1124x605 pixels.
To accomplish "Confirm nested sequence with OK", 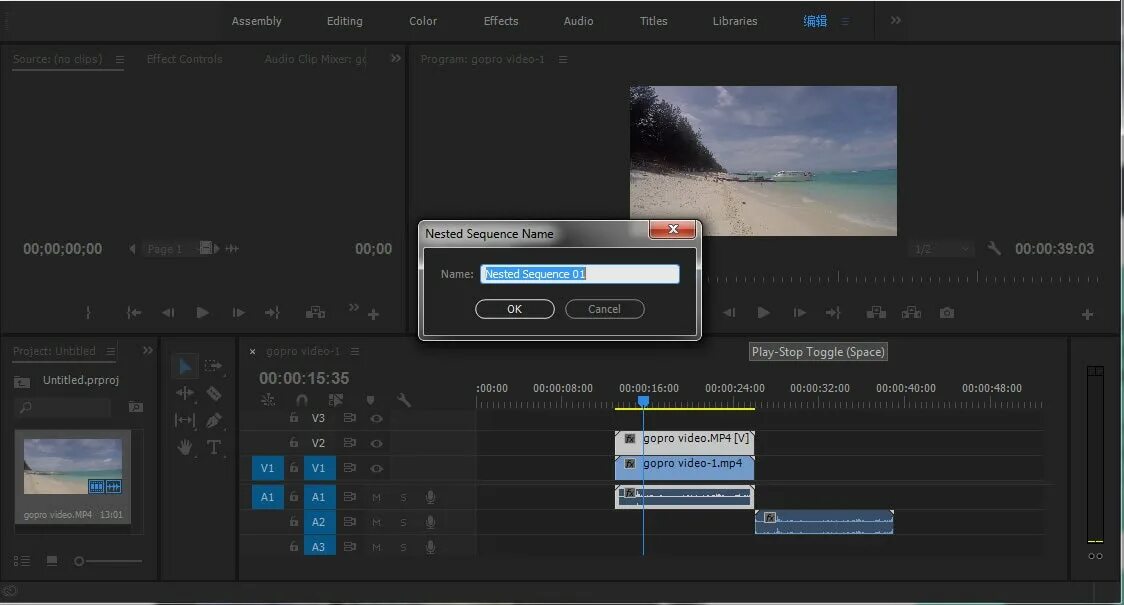I will (x=515, y=309).
